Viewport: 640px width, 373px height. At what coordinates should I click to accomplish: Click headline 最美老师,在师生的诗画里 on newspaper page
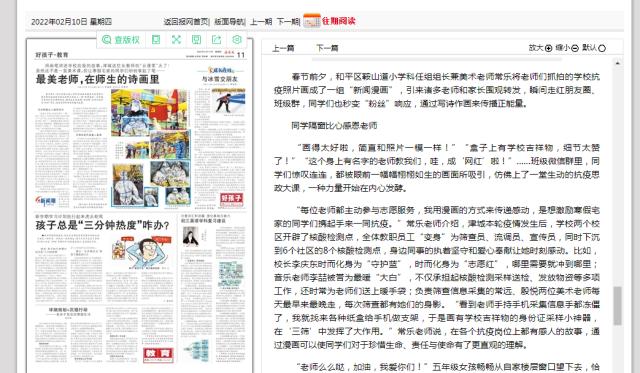pos(98,79)
